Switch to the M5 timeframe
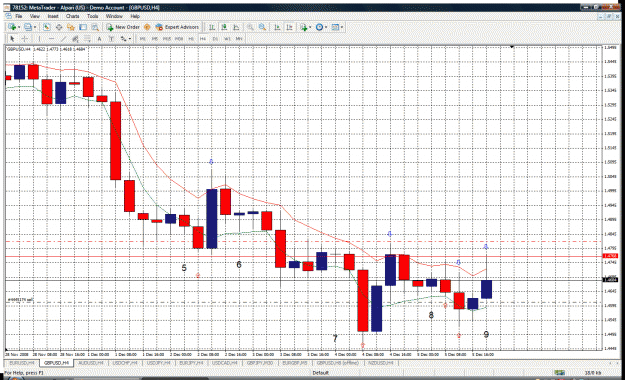This screenshot has width=625, height=380. coord(155,39)
